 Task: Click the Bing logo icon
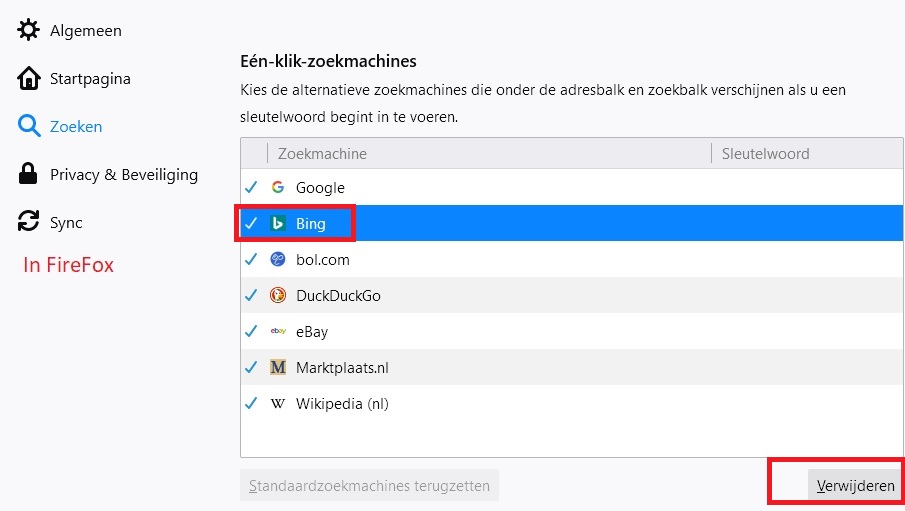[278, 223]
